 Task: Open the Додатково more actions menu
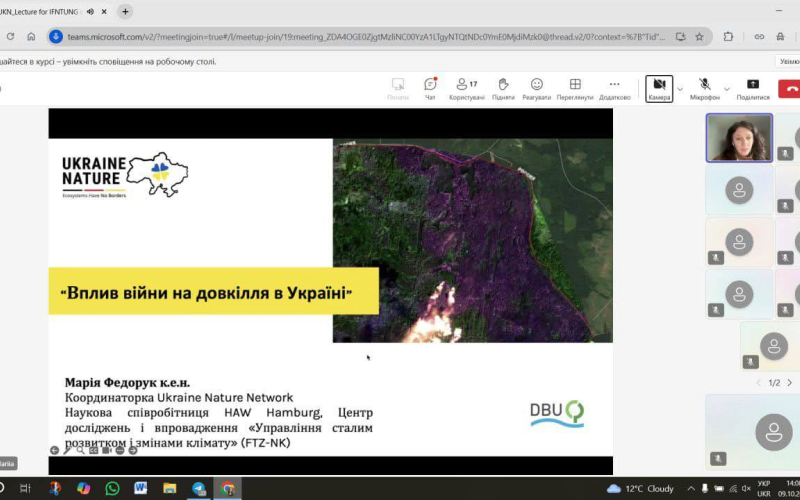click(x=614, y=88)
